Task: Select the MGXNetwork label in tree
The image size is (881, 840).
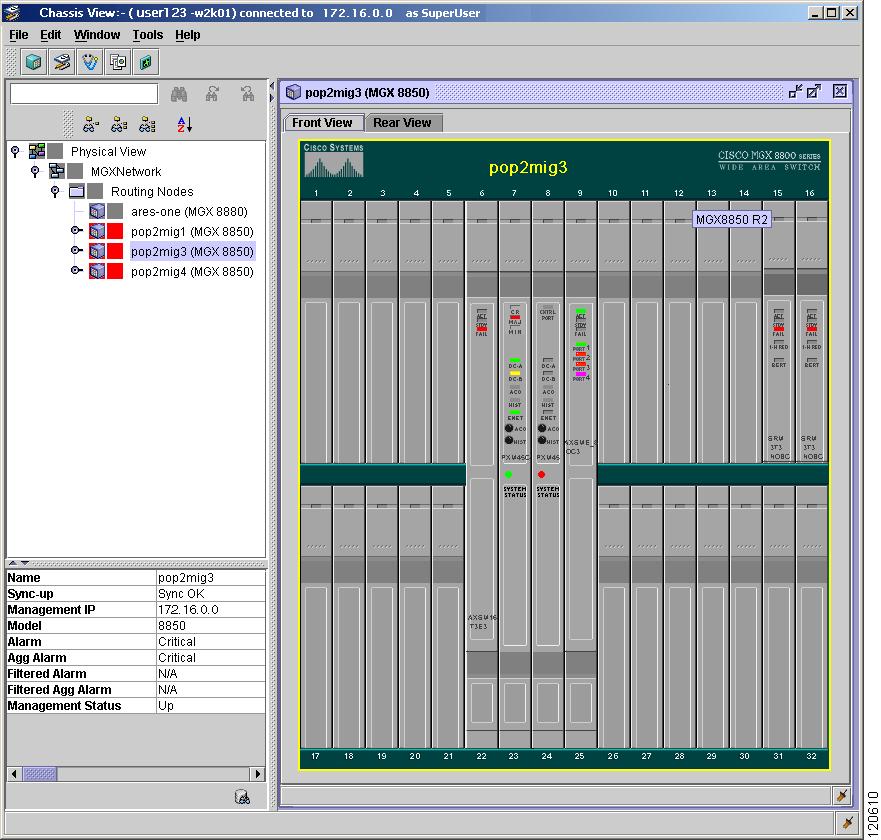Action: pos(126,172)
